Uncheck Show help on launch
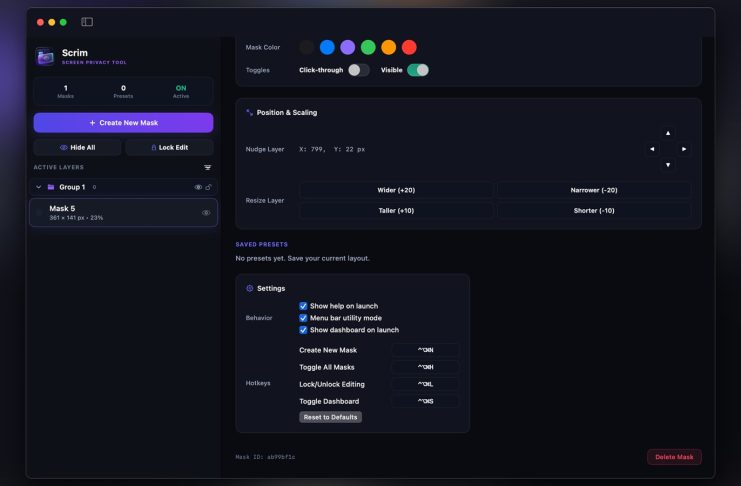741x486 pixels. click(303, 306)
